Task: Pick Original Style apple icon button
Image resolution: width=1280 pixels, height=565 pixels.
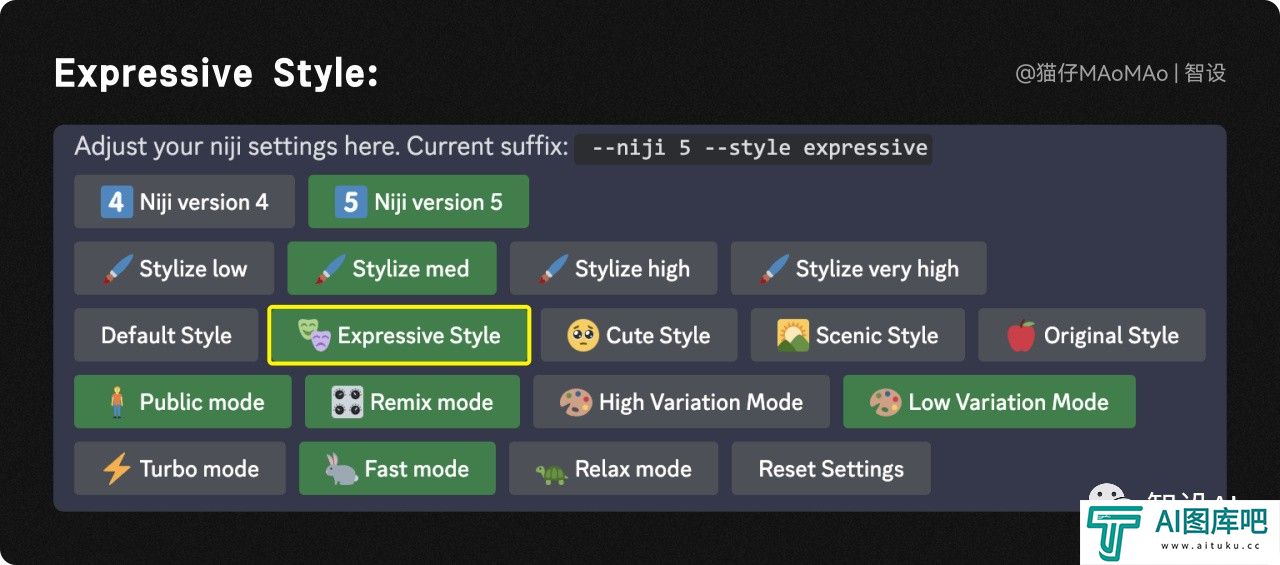Action: click(x=1092, y=335)
